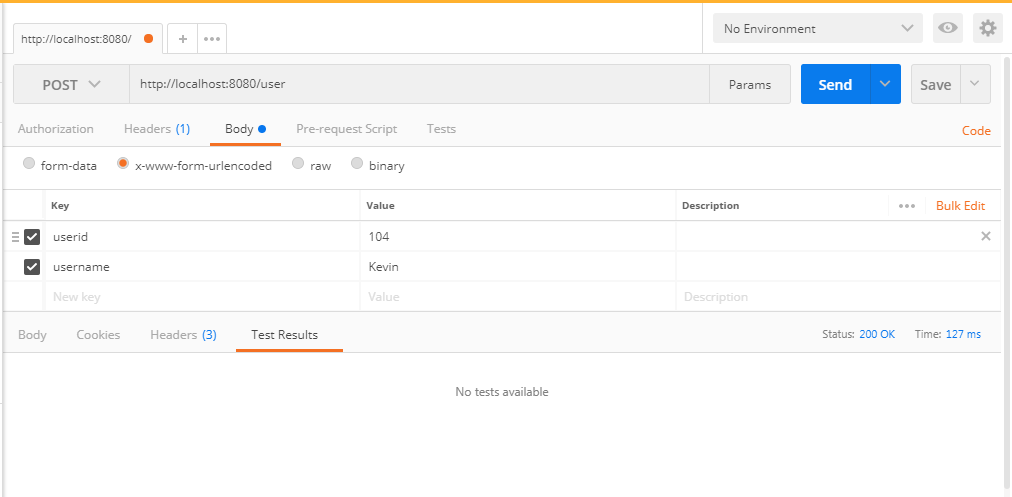1012x497 pixels.
Task: Edit the username key cell
Action: pyautogui.click(x=202, y=267)
